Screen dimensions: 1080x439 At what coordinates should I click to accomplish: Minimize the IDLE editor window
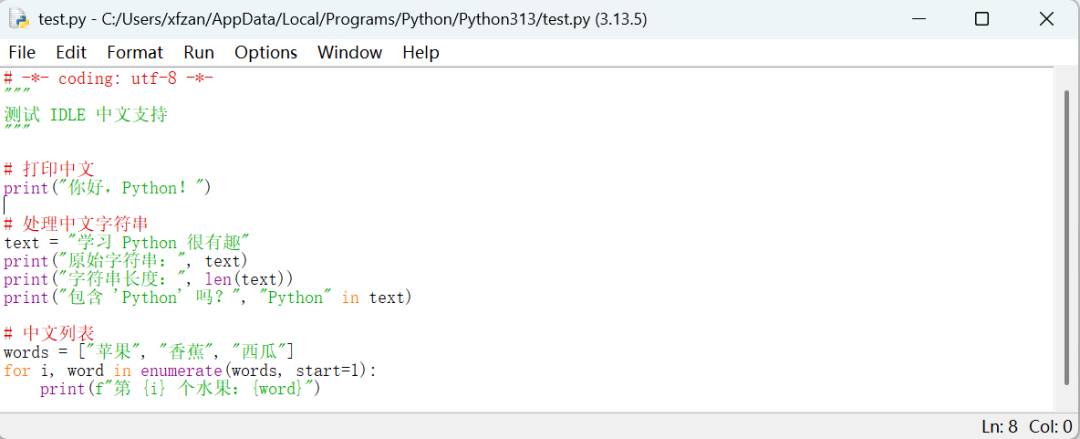point(918,19)
